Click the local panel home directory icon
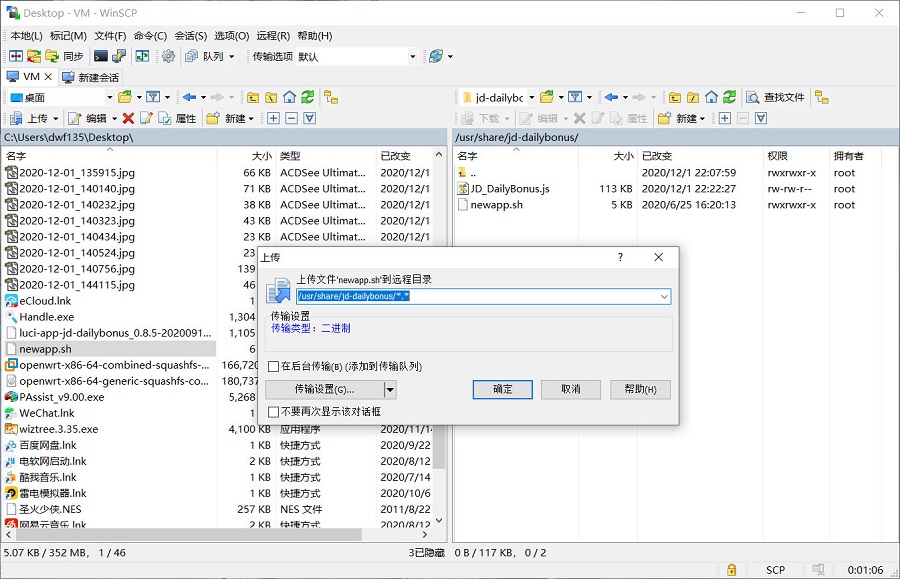This screenshot has width=900, height=579. pyautogui.click(x=290, y=97)
